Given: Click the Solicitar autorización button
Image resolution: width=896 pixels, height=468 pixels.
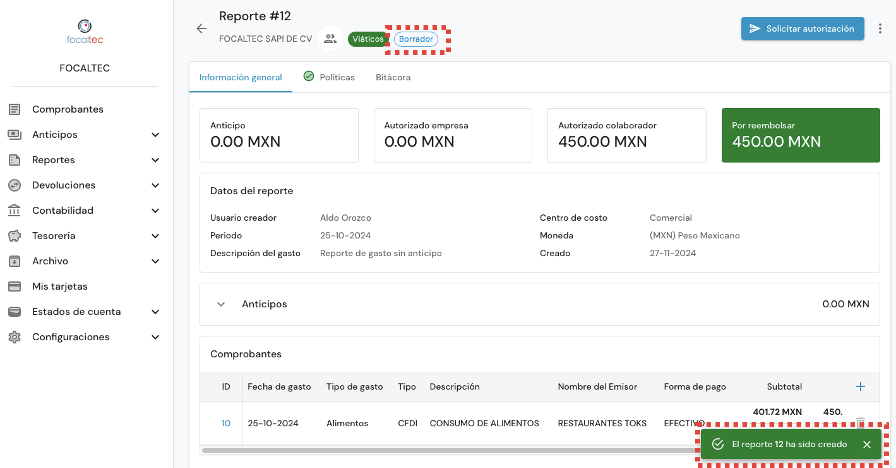Looking at the screenshot, I should tap(802, 29).
